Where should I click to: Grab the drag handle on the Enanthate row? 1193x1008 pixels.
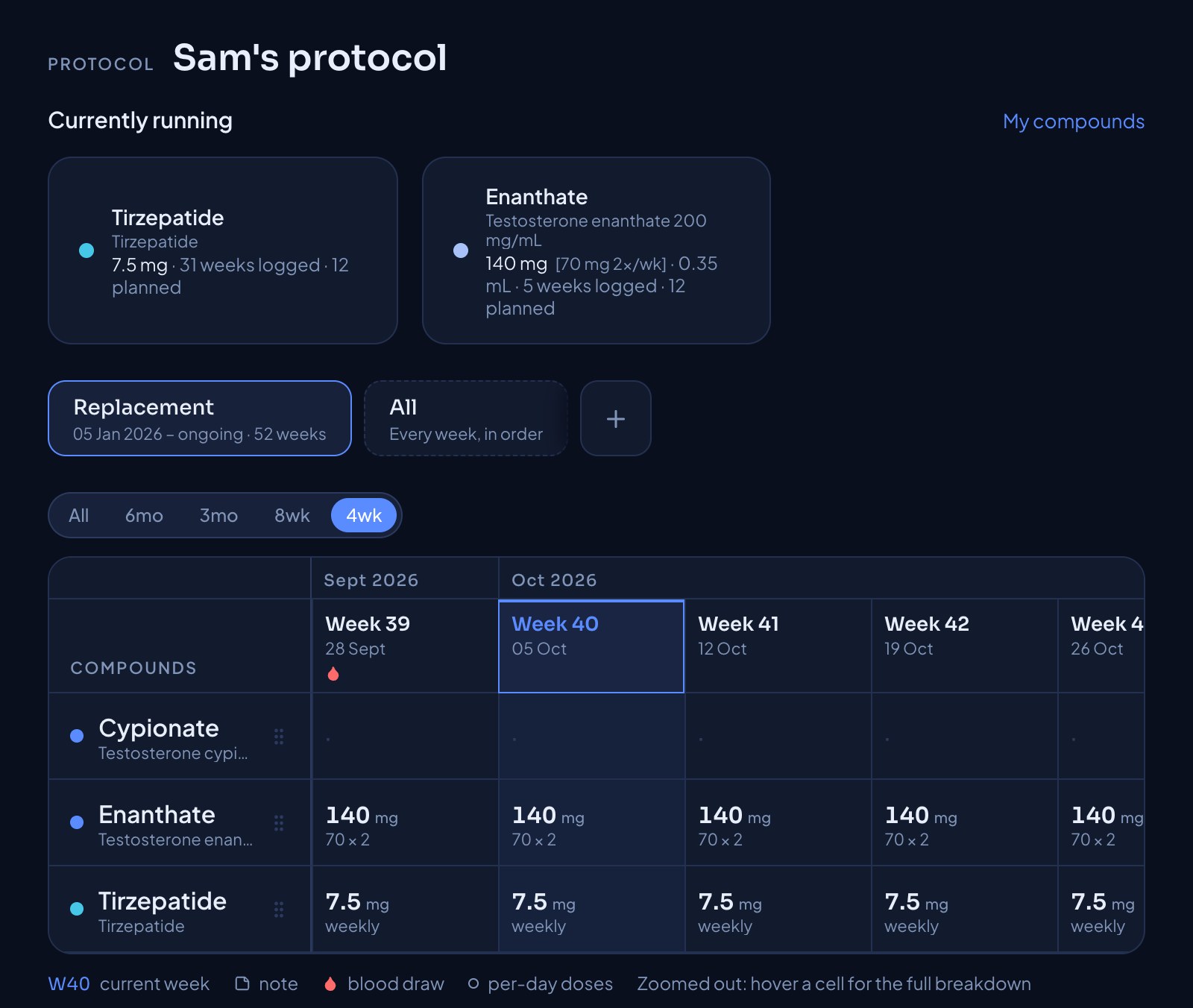[279, 823]
